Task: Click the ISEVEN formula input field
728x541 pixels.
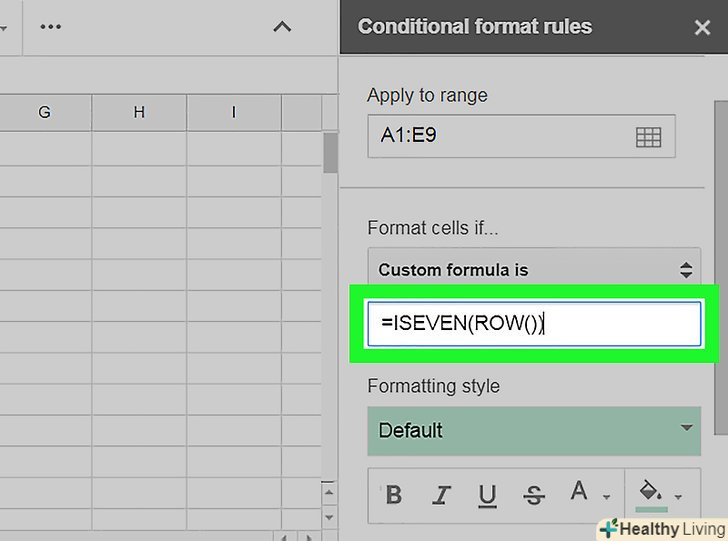Action: [x=534, y=323]
